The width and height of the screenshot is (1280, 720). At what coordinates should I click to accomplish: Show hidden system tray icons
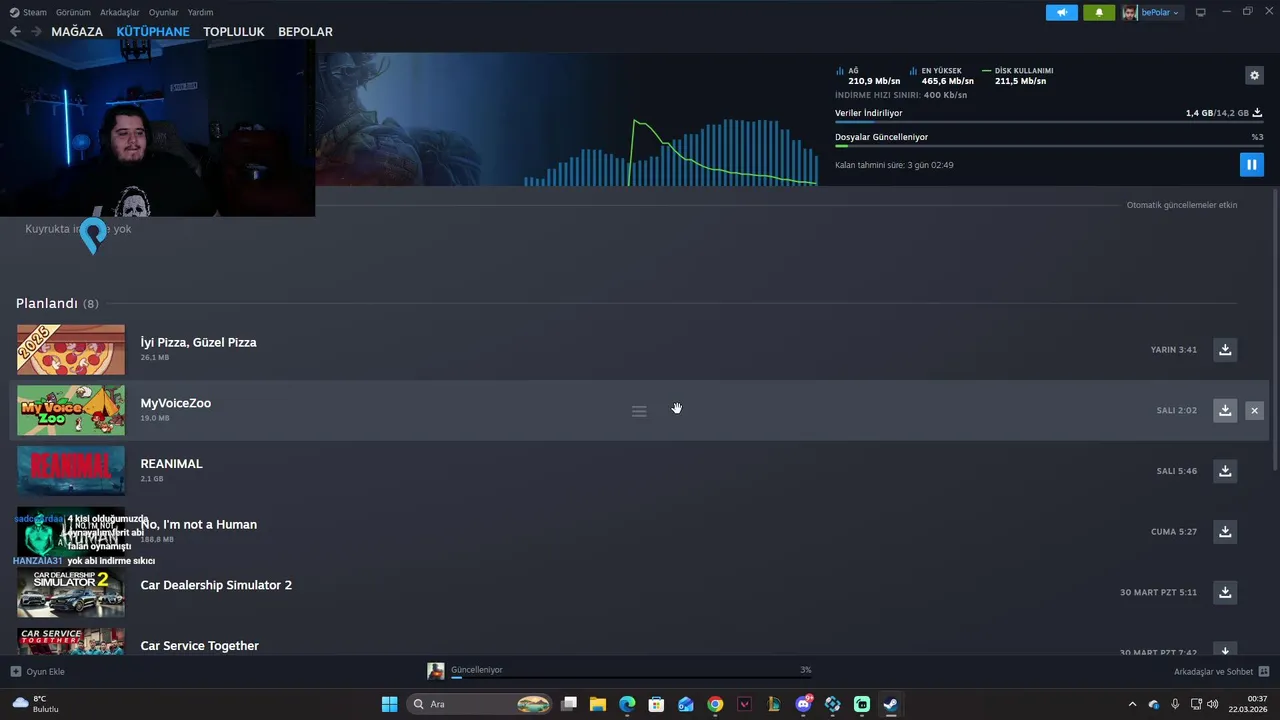[1132, 704]
